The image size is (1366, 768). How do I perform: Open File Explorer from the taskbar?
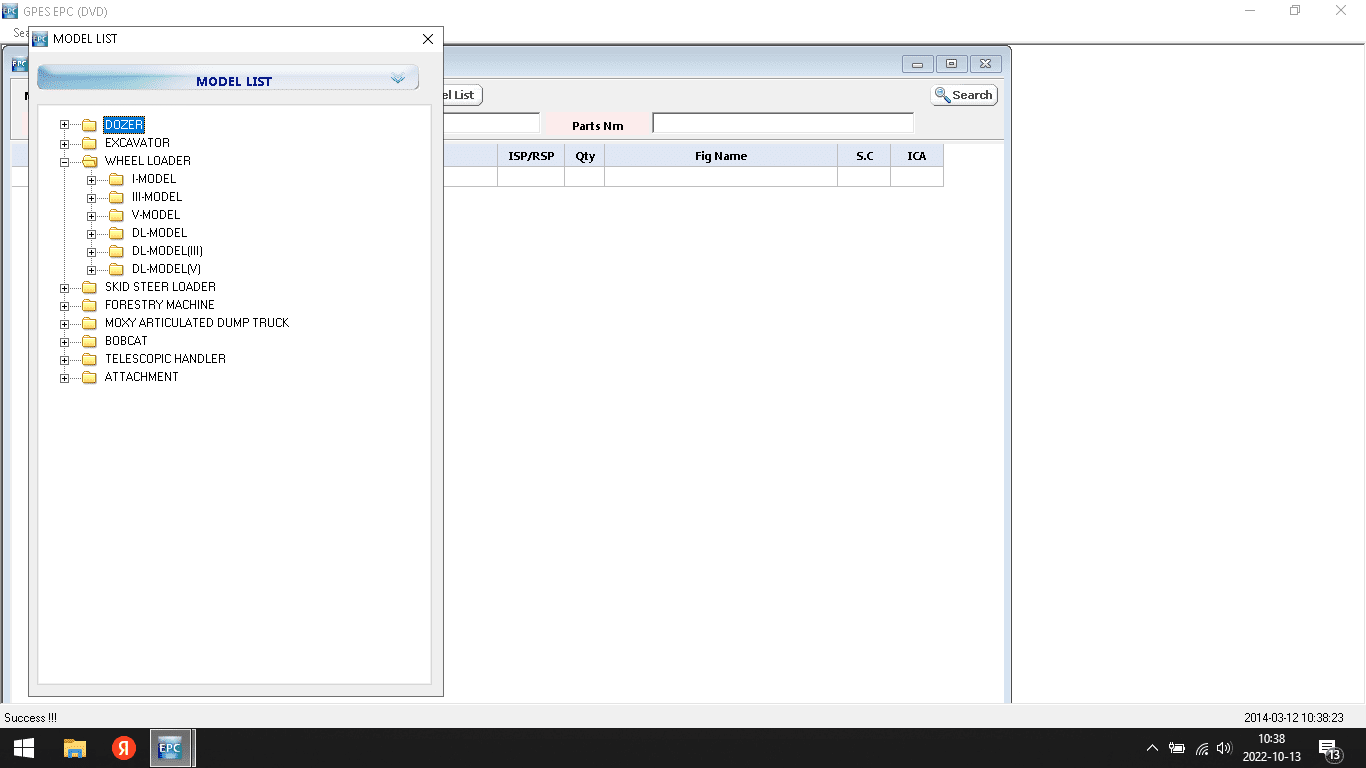(75, 748)
